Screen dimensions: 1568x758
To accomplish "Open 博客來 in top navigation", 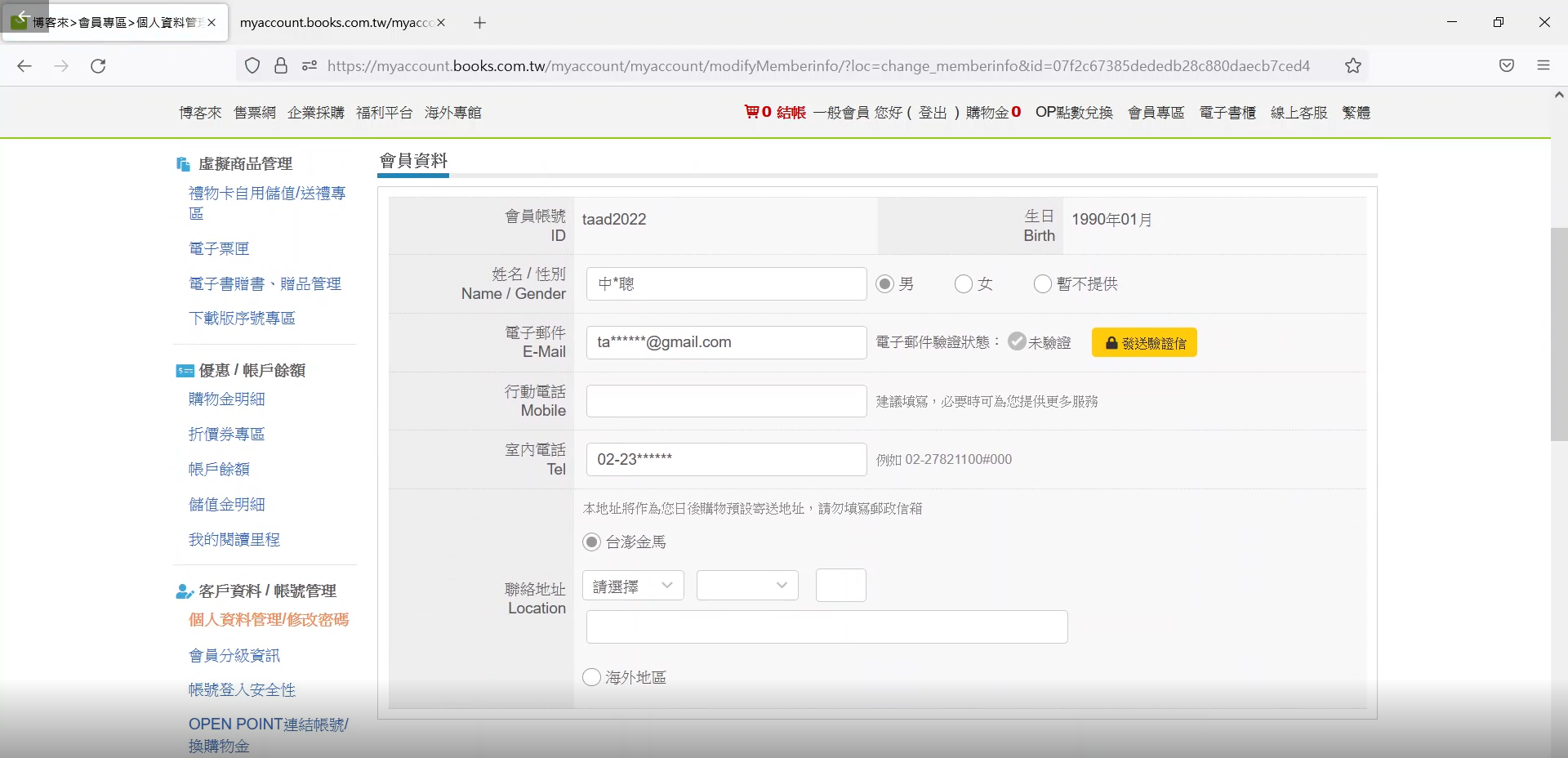I will click(x=200, y=113).
